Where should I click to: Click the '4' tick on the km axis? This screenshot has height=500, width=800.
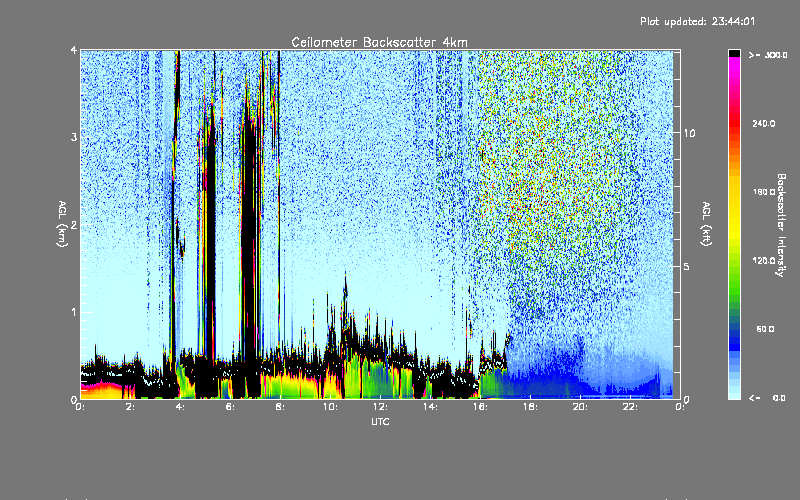pyautogui.click(x=74, y=50)
